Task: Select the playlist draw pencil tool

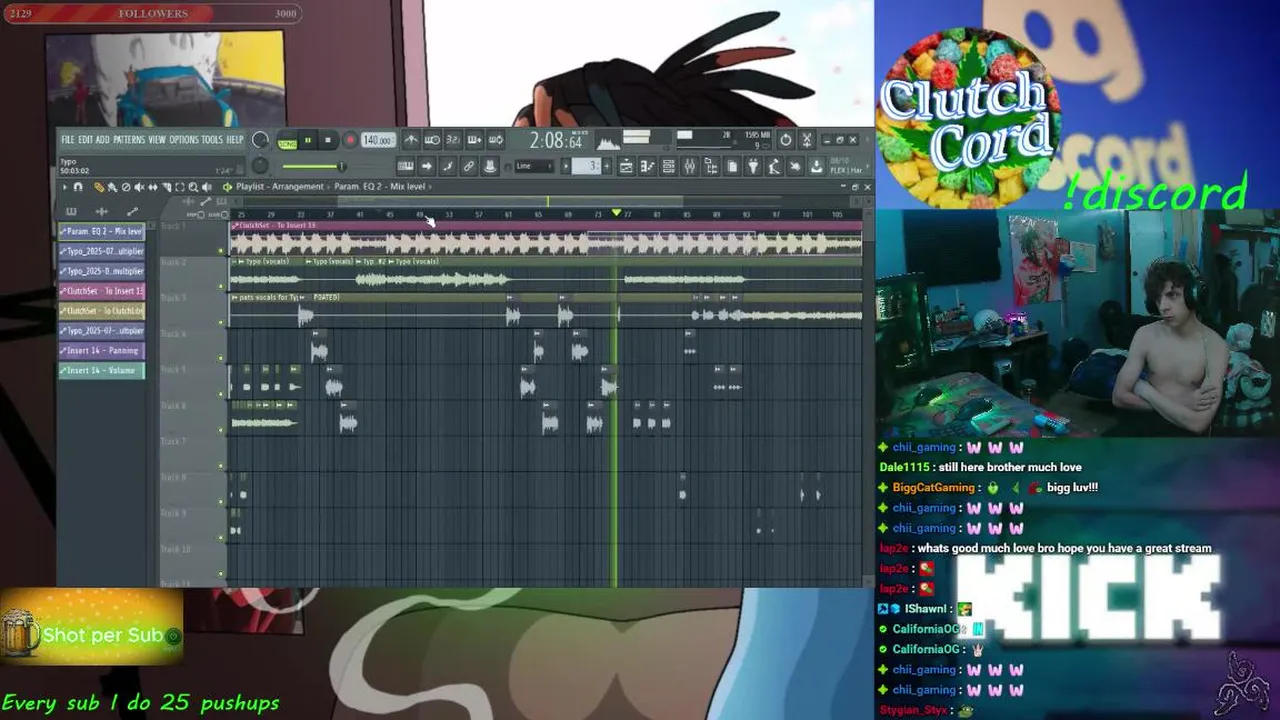Action: (99, 187)
